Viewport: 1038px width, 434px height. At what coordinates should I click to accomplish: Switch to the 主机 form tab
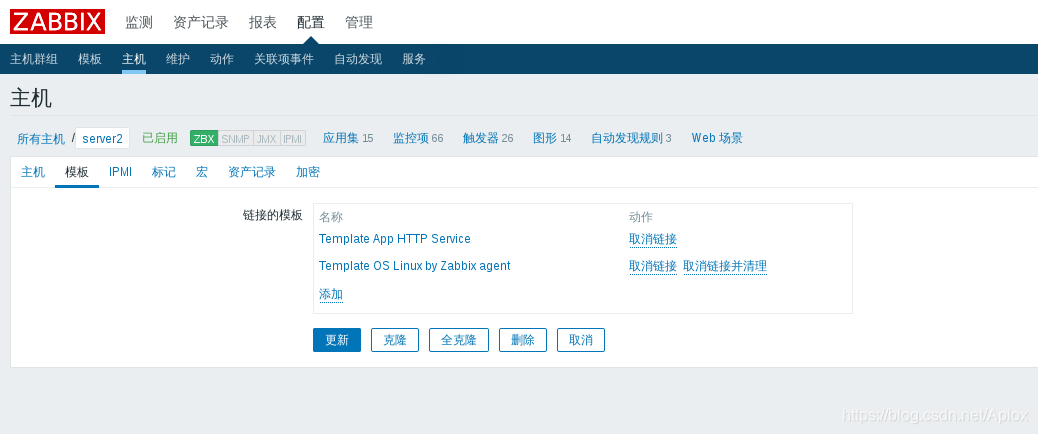point(33,172)
